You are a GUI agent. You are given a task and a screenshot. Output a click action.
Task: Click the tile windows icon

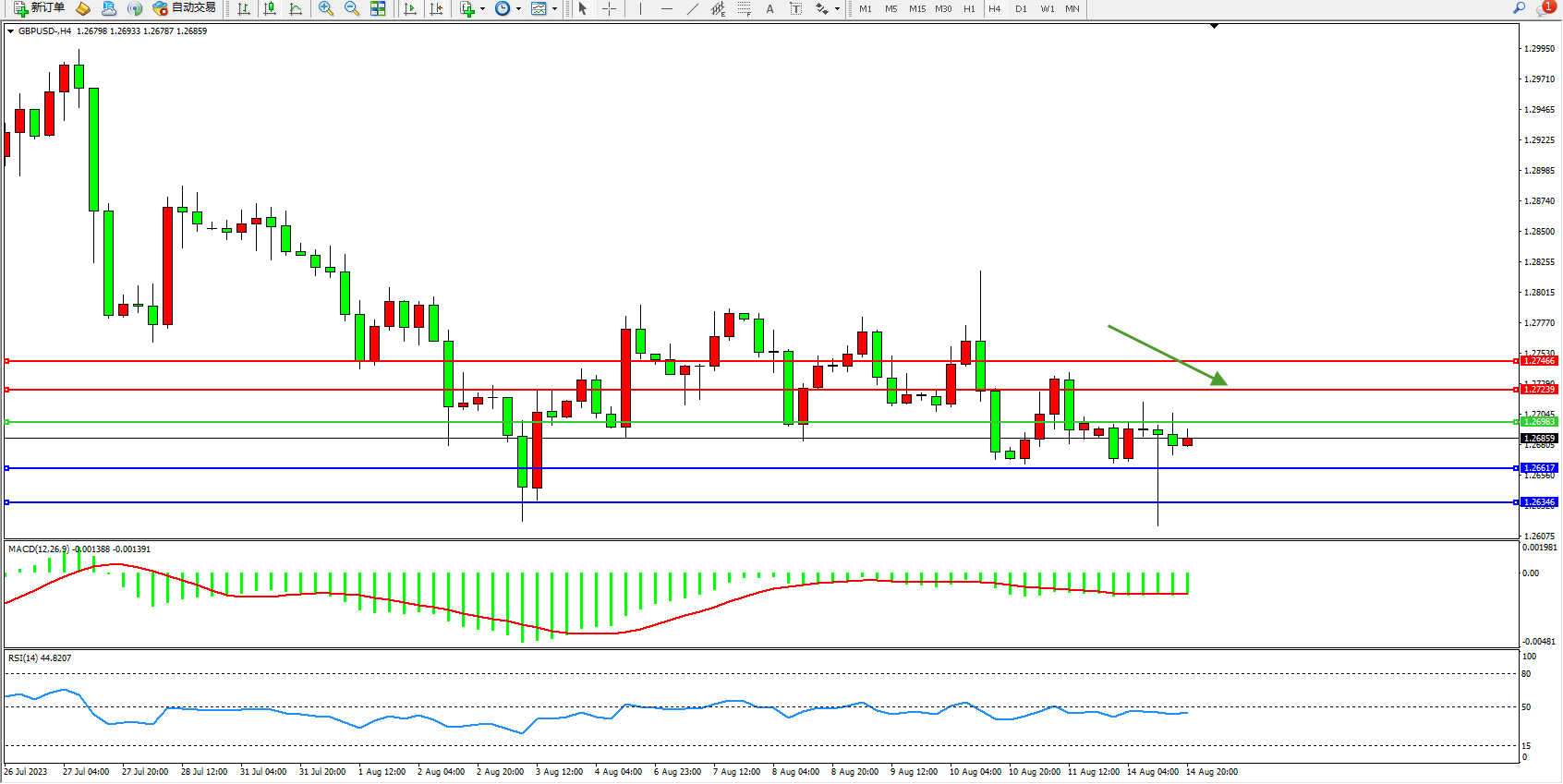pyautogui.click(x=378, y=8)
